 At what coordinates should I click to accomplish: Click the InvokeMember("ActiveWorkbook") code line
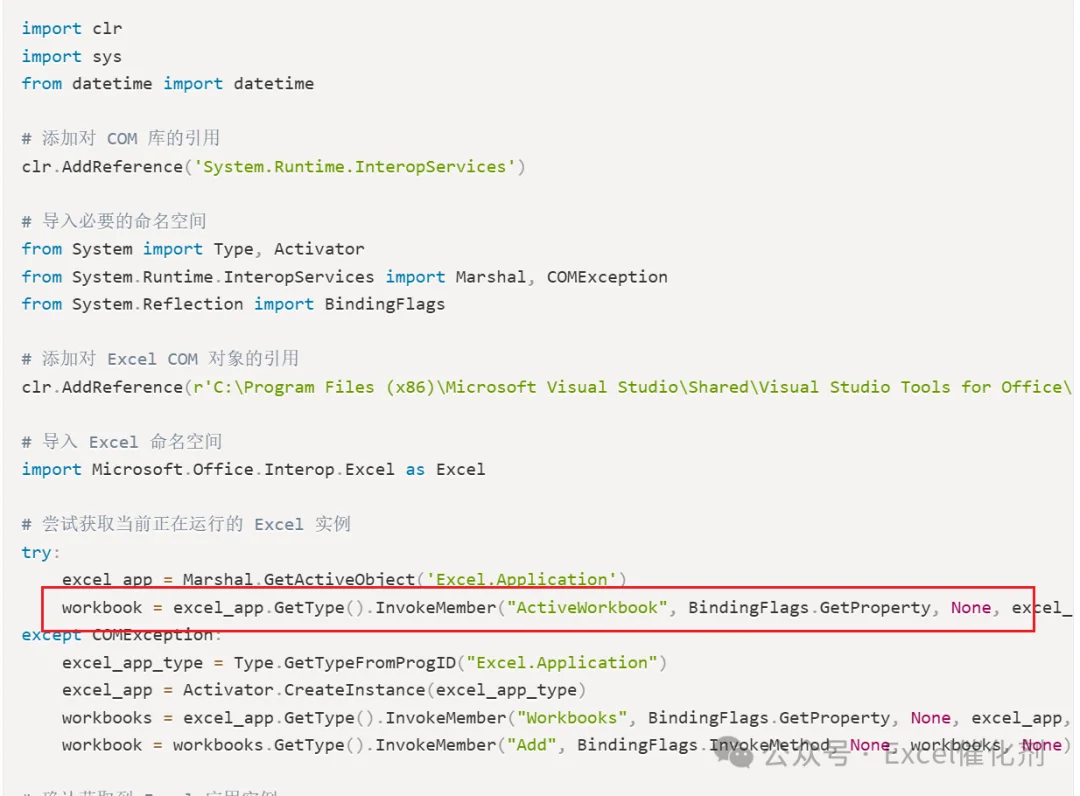click(x=567, y=607)
